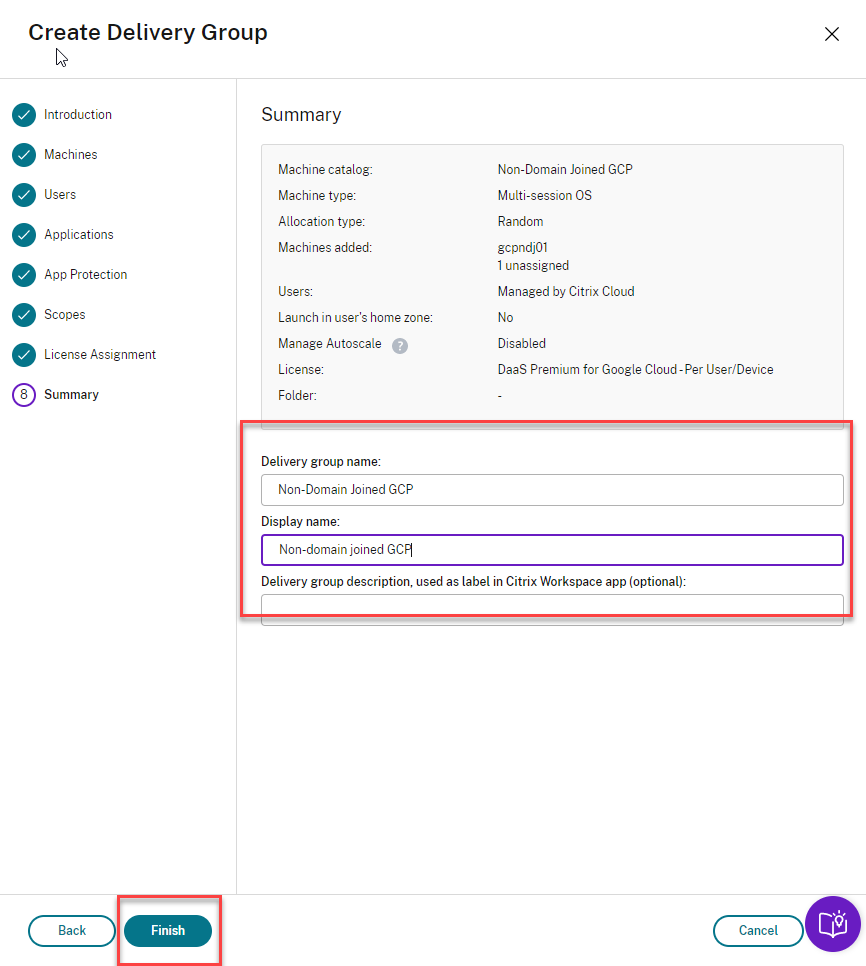The height and width of the screenshot is (966, 866).
Task: Click the Introduction step checkmark icon
Action: (24, 115)
